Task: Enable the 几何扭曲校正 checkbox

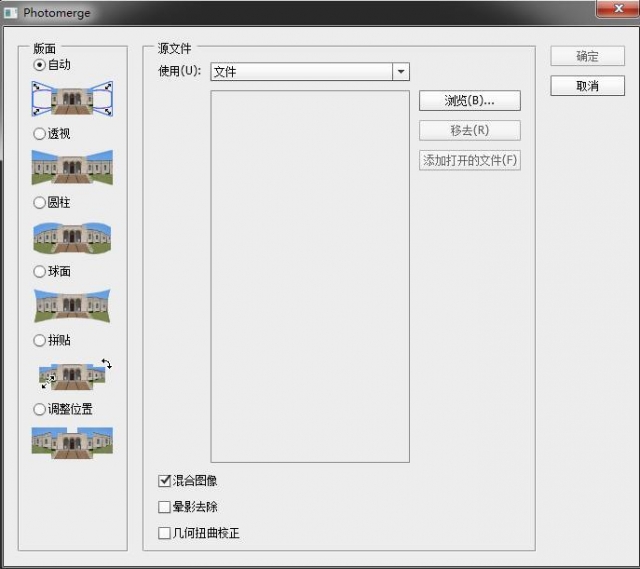Action: tap(164, 533)
